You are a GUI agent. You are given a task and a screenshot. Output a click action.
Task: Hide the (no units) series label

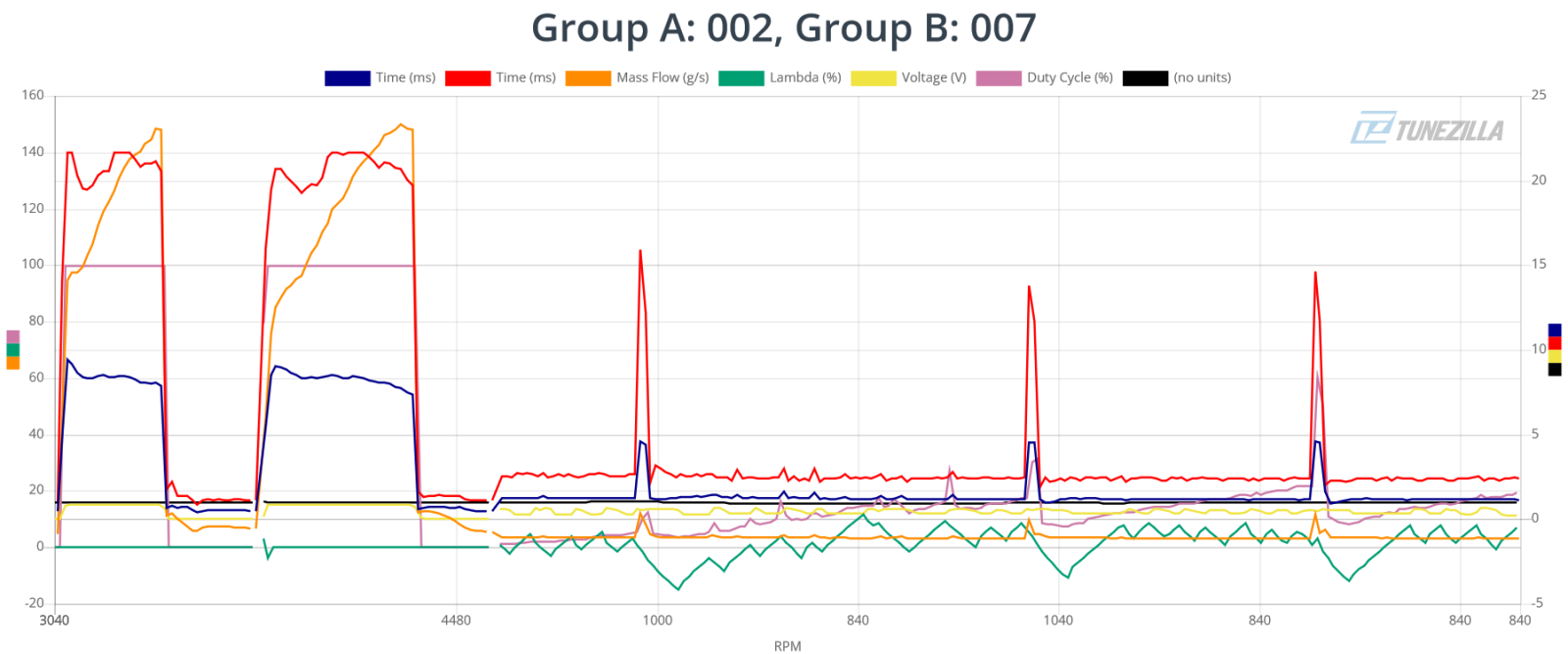point(1202,78)
